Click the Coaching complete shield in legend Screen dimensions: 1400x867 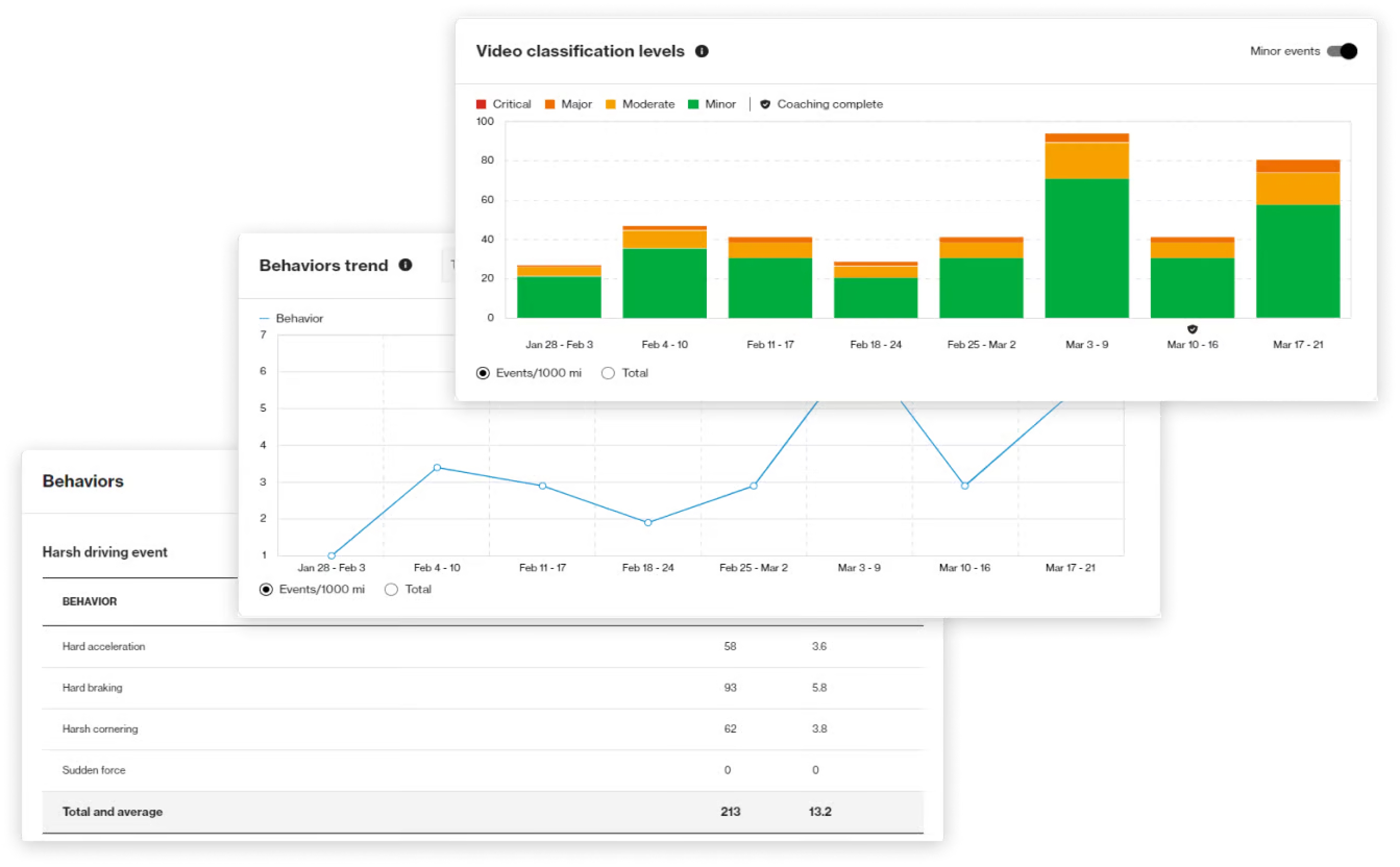[x=765, y=104]
